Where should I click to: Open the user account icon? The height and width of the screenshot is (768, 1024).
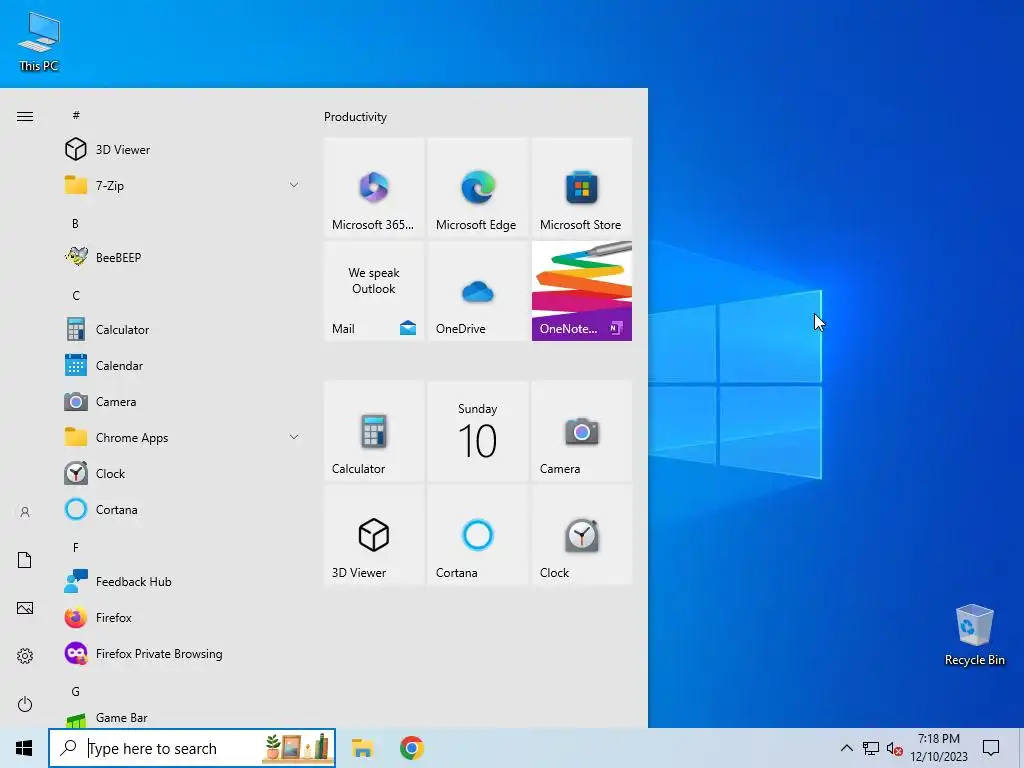[25, 512]
